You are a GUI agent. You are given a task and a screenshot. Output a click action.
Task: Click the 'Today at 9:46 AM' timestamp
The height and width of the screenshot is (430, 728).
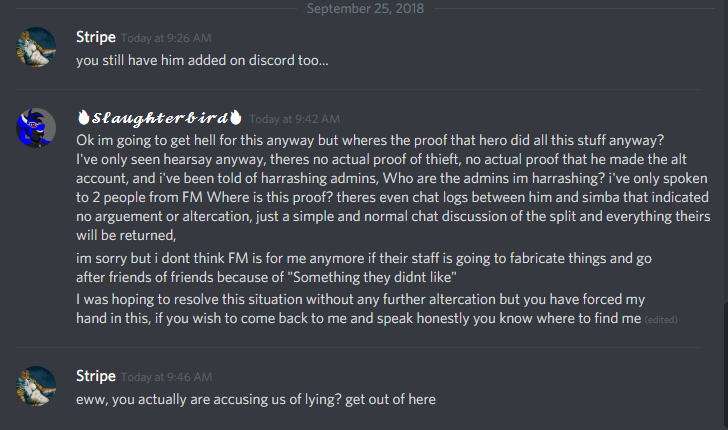(x=166, y=377)
